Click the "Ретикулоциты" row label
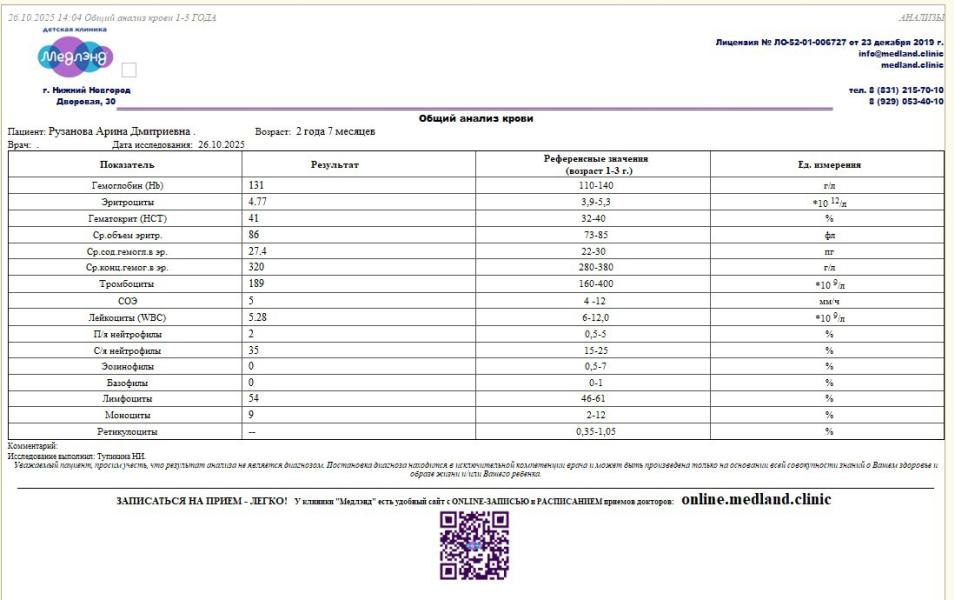The height and width of the screenshot is (600, 954). [126, 431]
